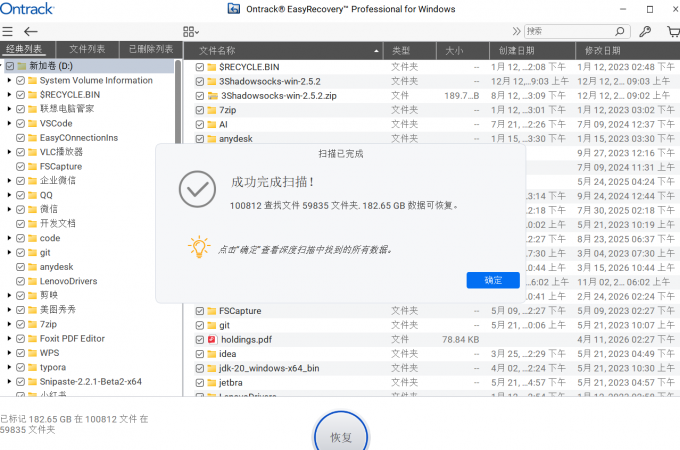Sort by the 修改日期 column header
The height and width of the screenshot is (450, 680).
point(628,51)
